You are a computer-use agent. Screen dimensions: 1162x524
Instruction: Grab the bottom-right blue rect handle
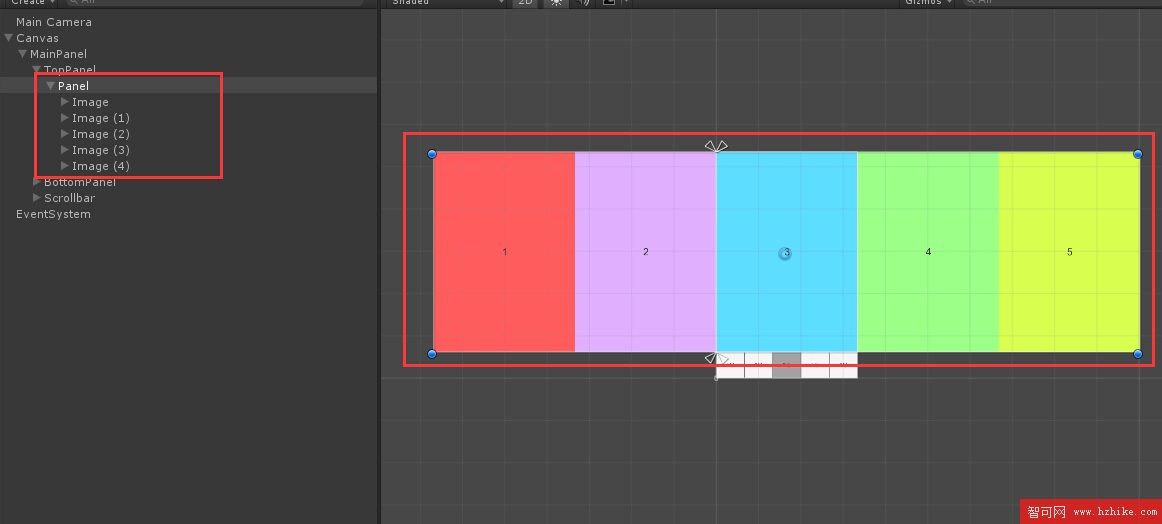[x=1138, y=354]
